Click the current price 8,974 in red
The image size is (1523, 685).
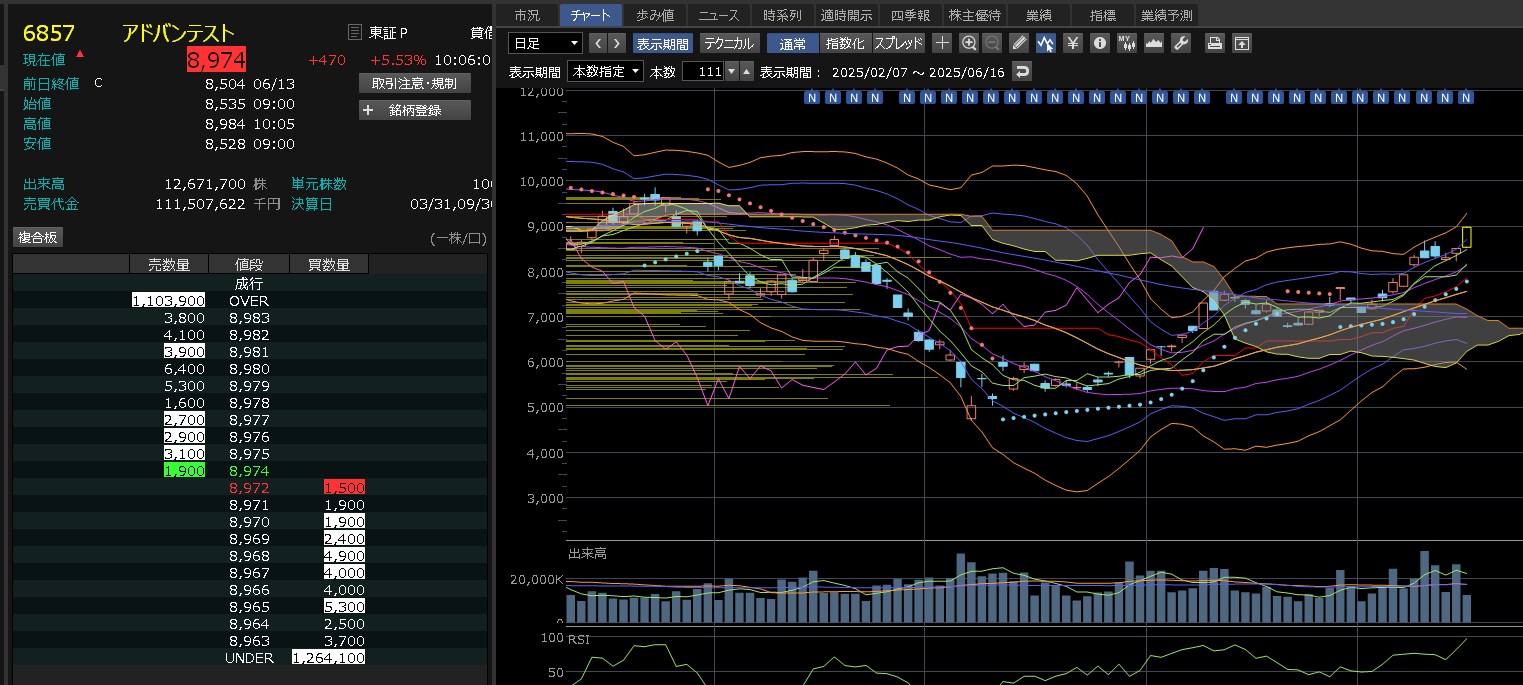coord(216,60)
